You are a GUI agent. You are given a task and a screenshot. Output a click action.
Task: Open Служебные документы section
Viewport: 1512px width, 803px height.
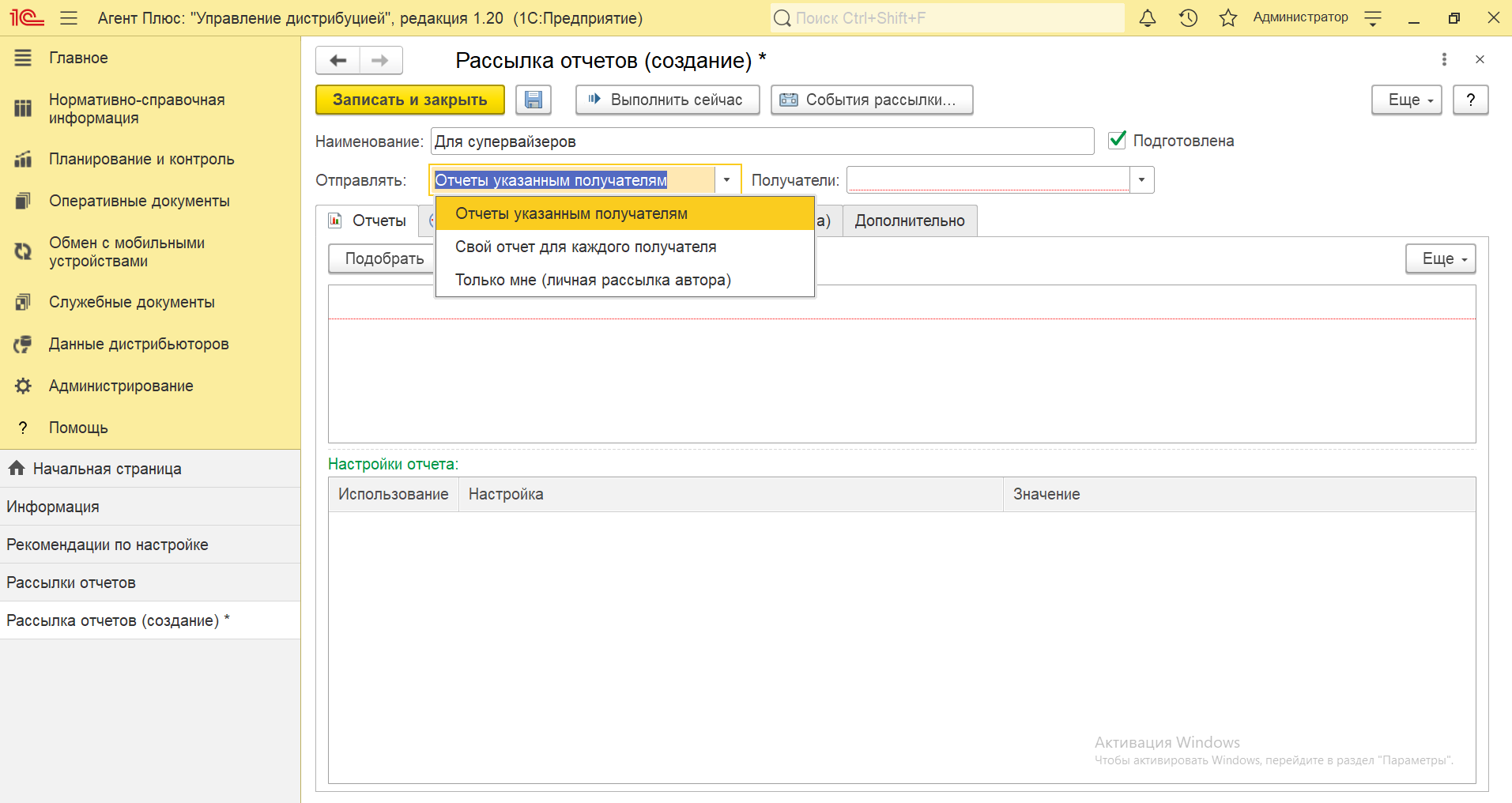pyautogui.click(x=150, y=302)
